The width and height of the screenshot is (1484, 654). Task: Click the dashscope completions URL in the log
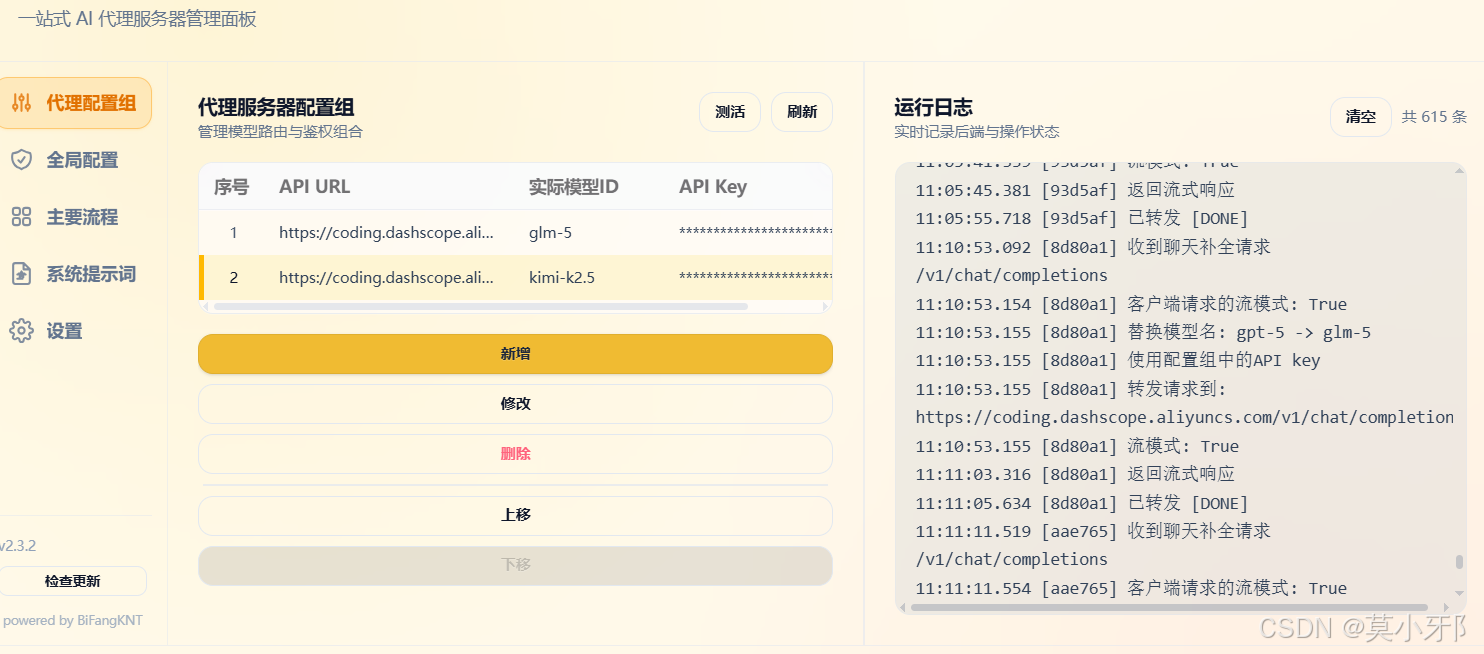1185,418
